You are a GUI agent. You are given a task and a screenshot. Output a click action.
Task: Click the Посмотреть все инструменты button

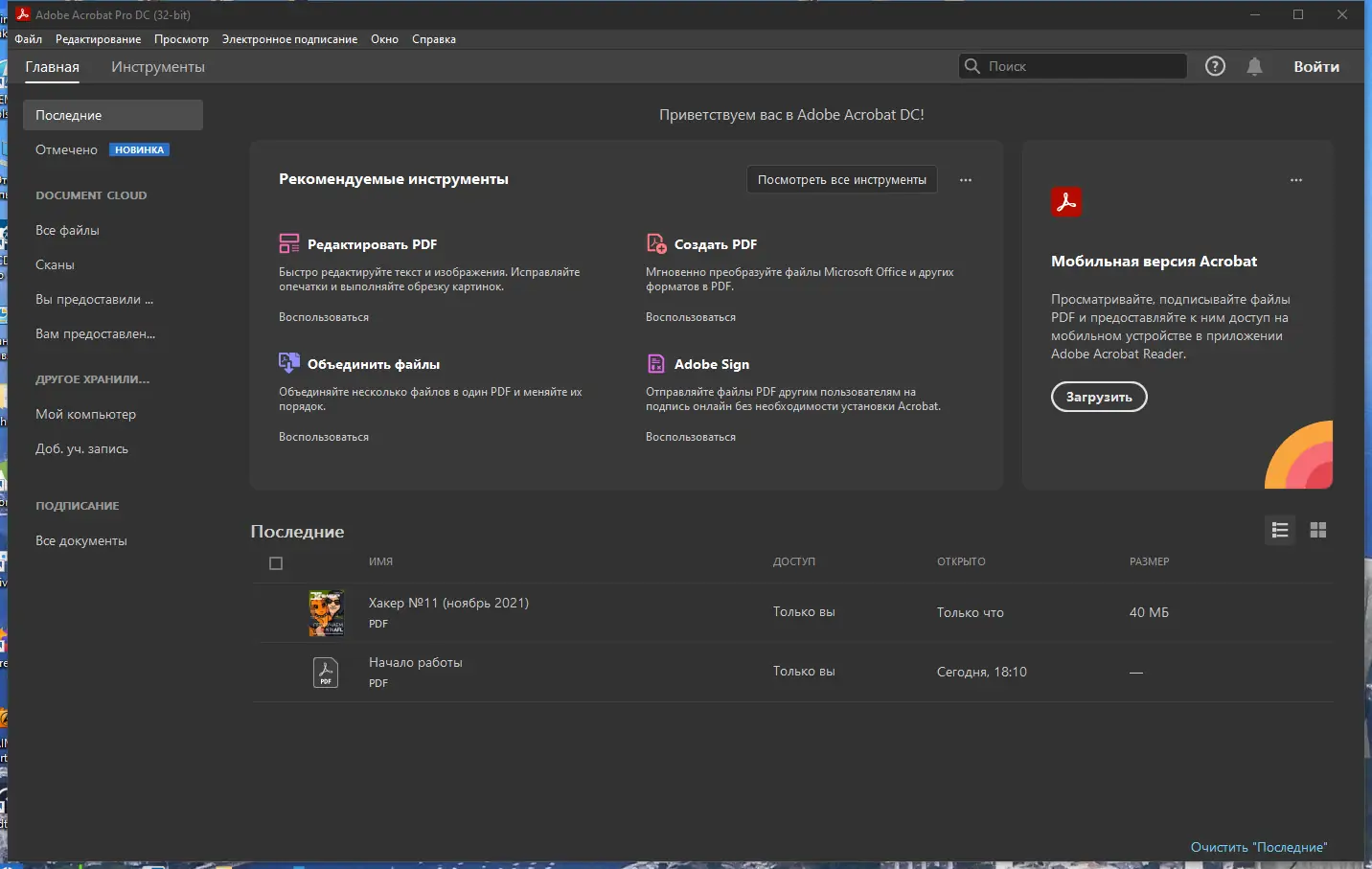pyautogui.click(x=841, y=180)
